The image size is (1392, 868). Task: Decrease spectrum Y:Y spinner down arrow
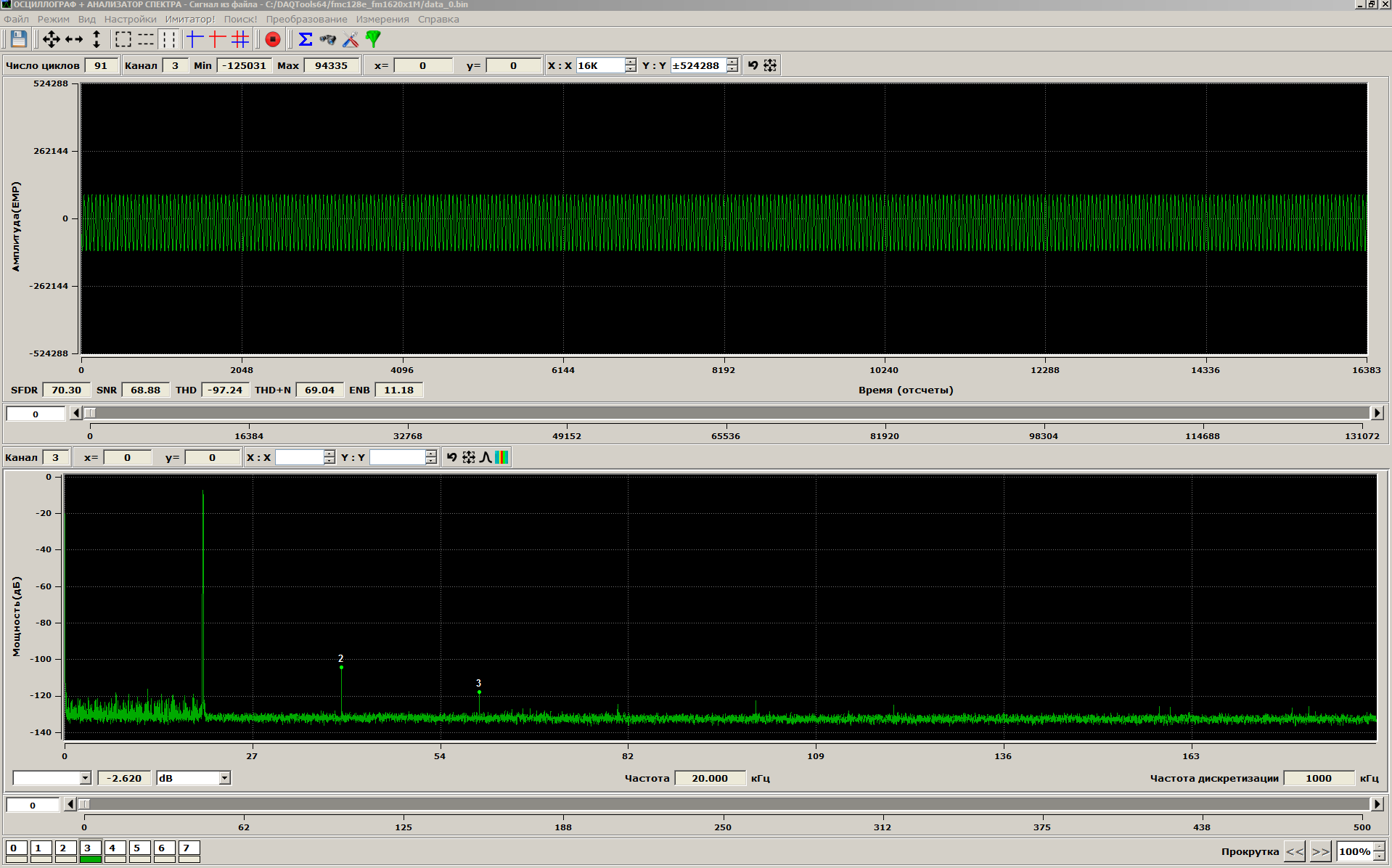tap(431, 461)
